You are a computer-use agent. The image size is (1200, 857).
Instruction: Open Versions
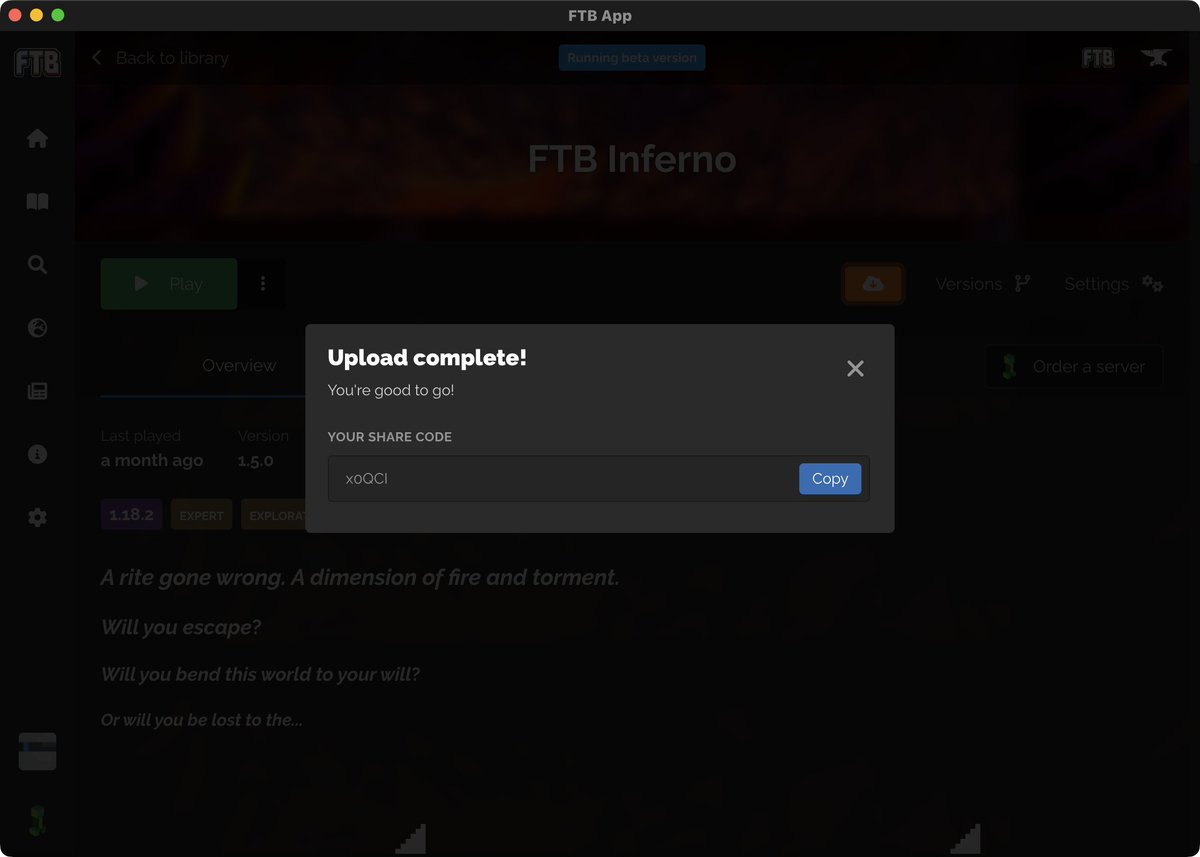(x=983, y=284)
